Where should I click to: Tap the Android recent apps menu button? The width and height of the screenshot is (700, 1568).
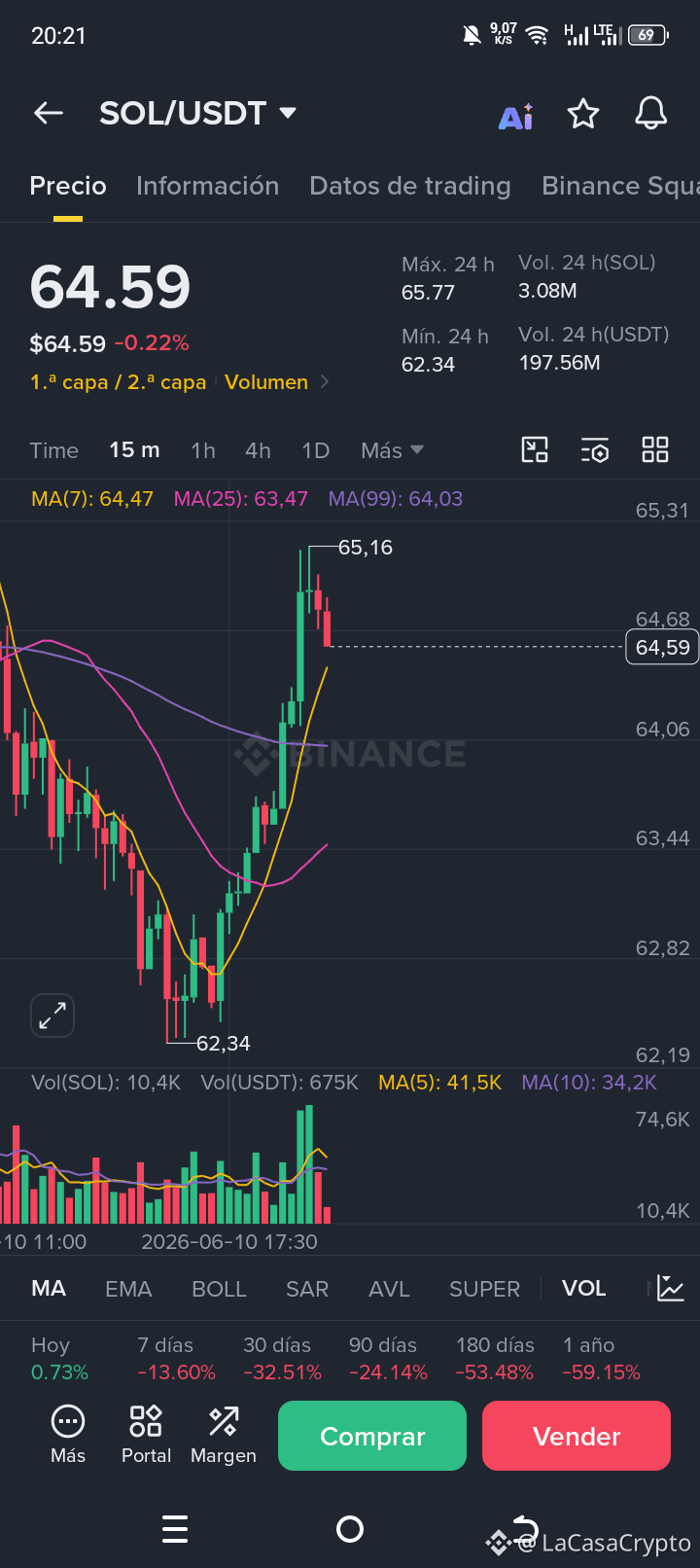click(175, 1529)
